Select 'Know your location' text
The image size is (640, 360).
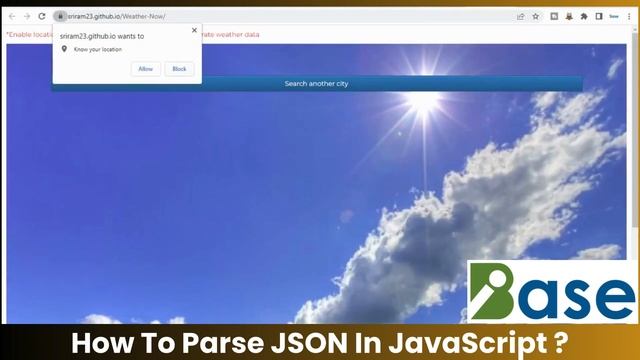[98, 49]
